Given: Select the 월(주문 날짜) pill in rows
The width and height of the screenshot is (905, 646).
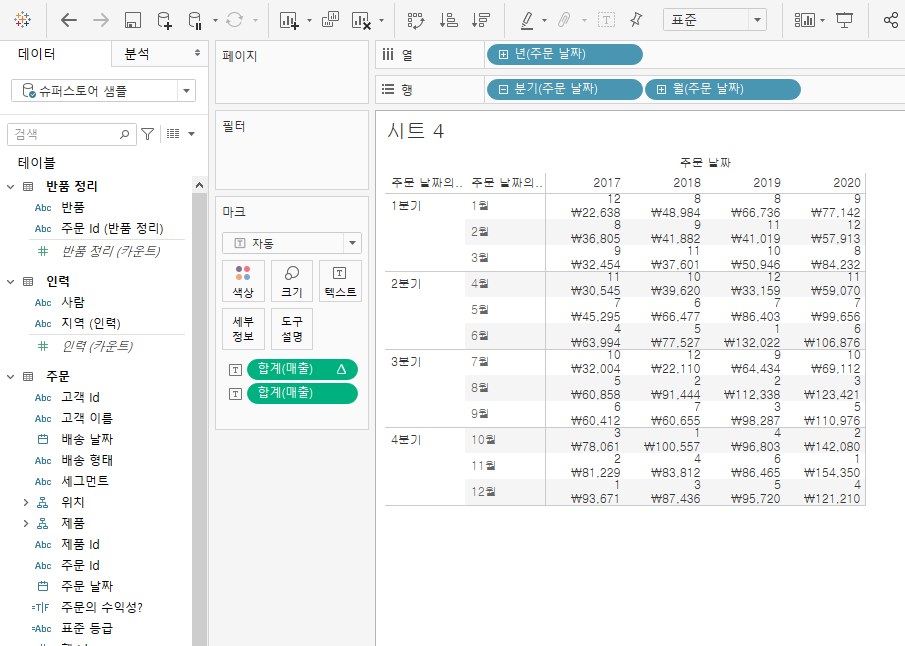Looking at the screenshot, I should [x=723, y=89].
